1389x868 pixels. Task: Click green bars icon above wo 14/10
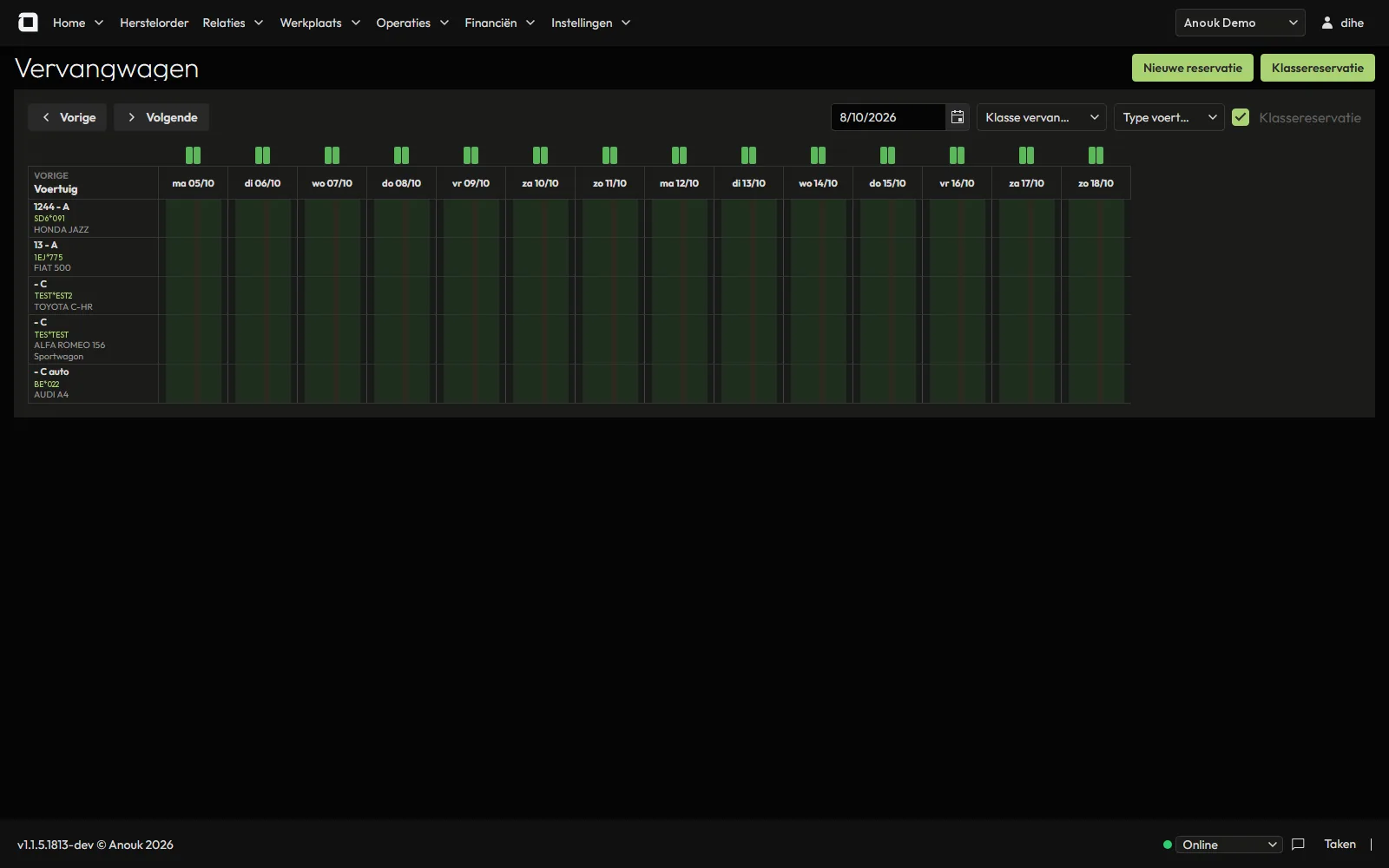(818, 155)
